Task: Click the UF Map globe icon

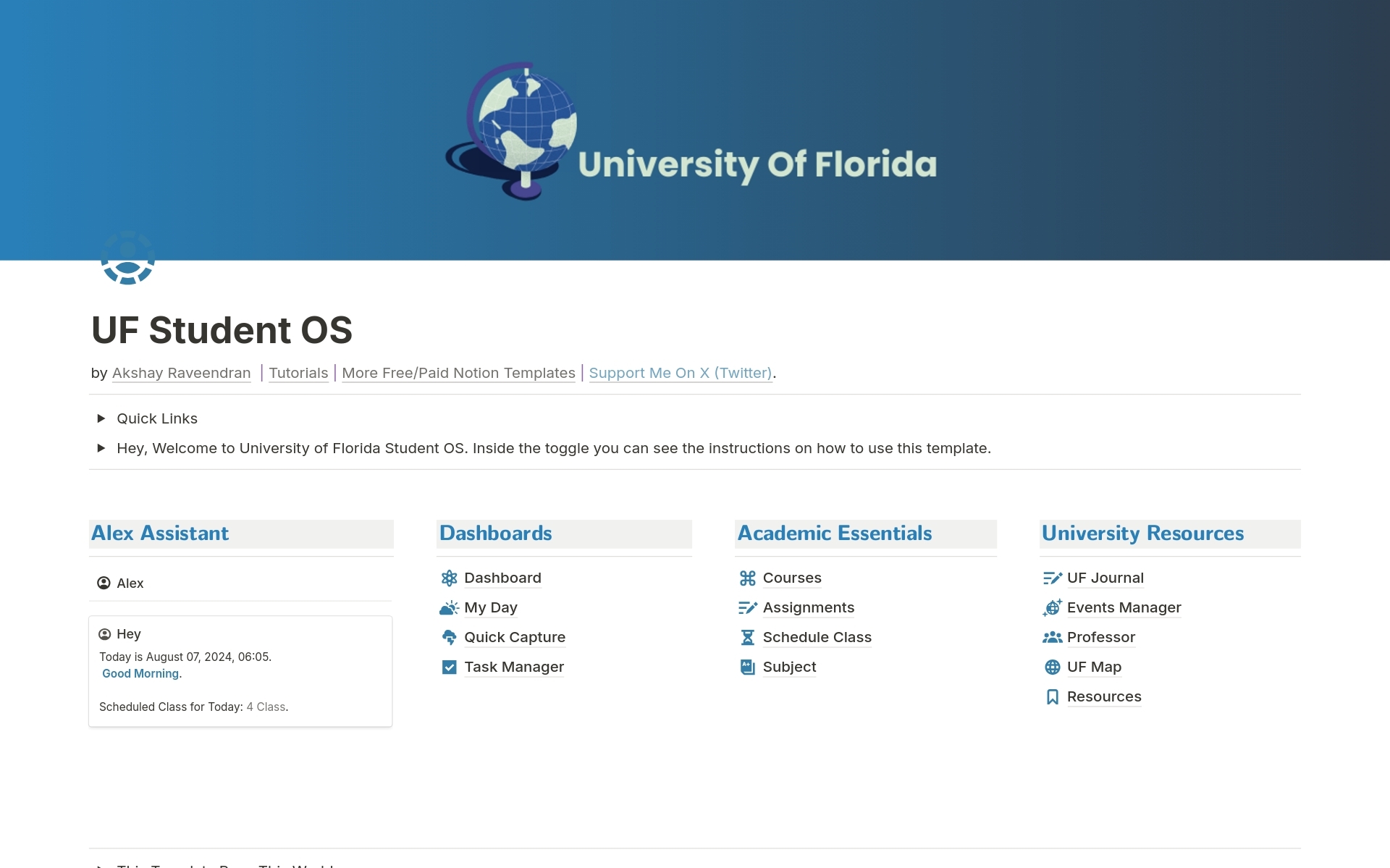Action: tap(1053, 667)
